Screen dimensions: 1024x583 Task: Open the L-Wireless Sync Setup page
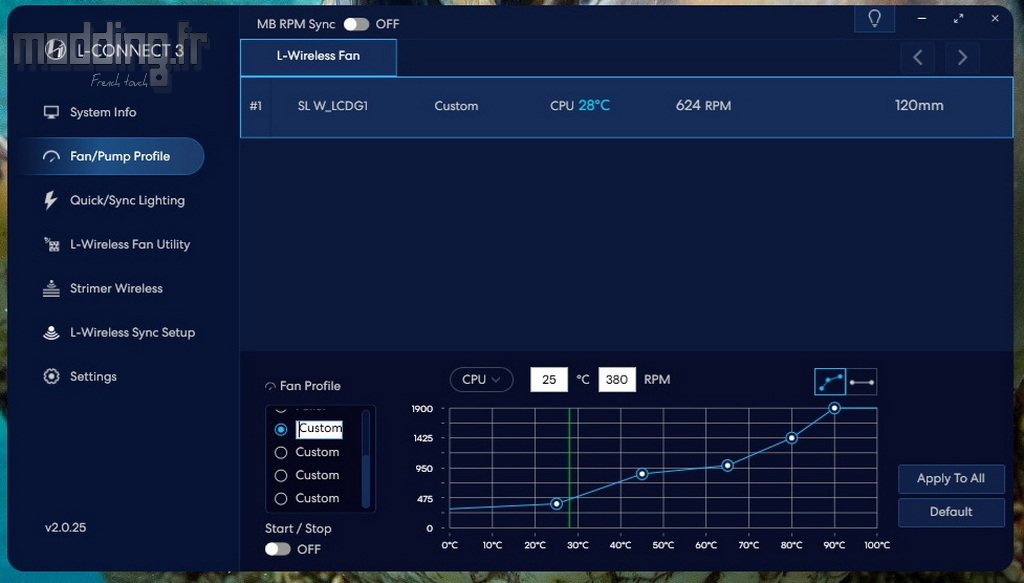(133, 332)
